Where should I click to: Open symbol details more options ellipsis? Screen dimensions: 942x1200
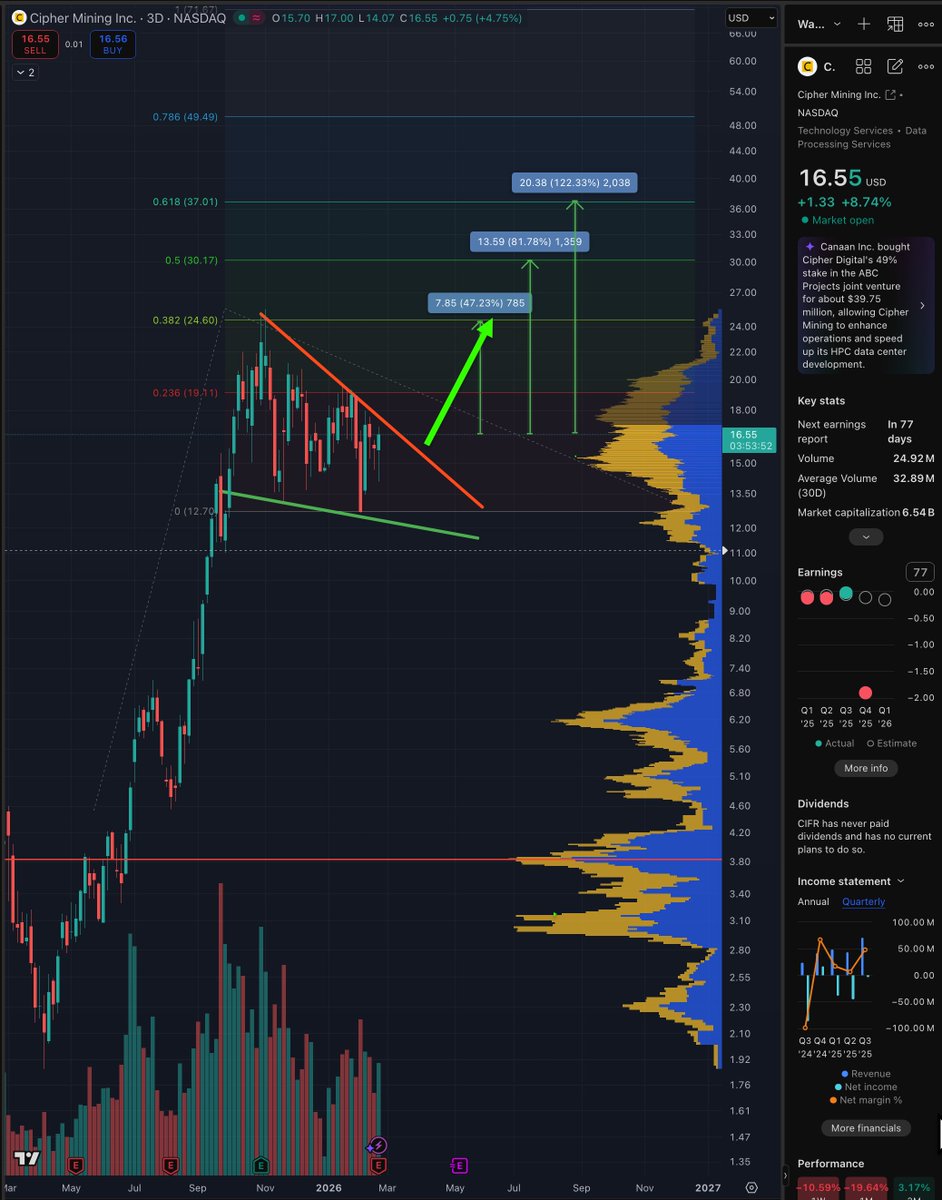point(925,66)
